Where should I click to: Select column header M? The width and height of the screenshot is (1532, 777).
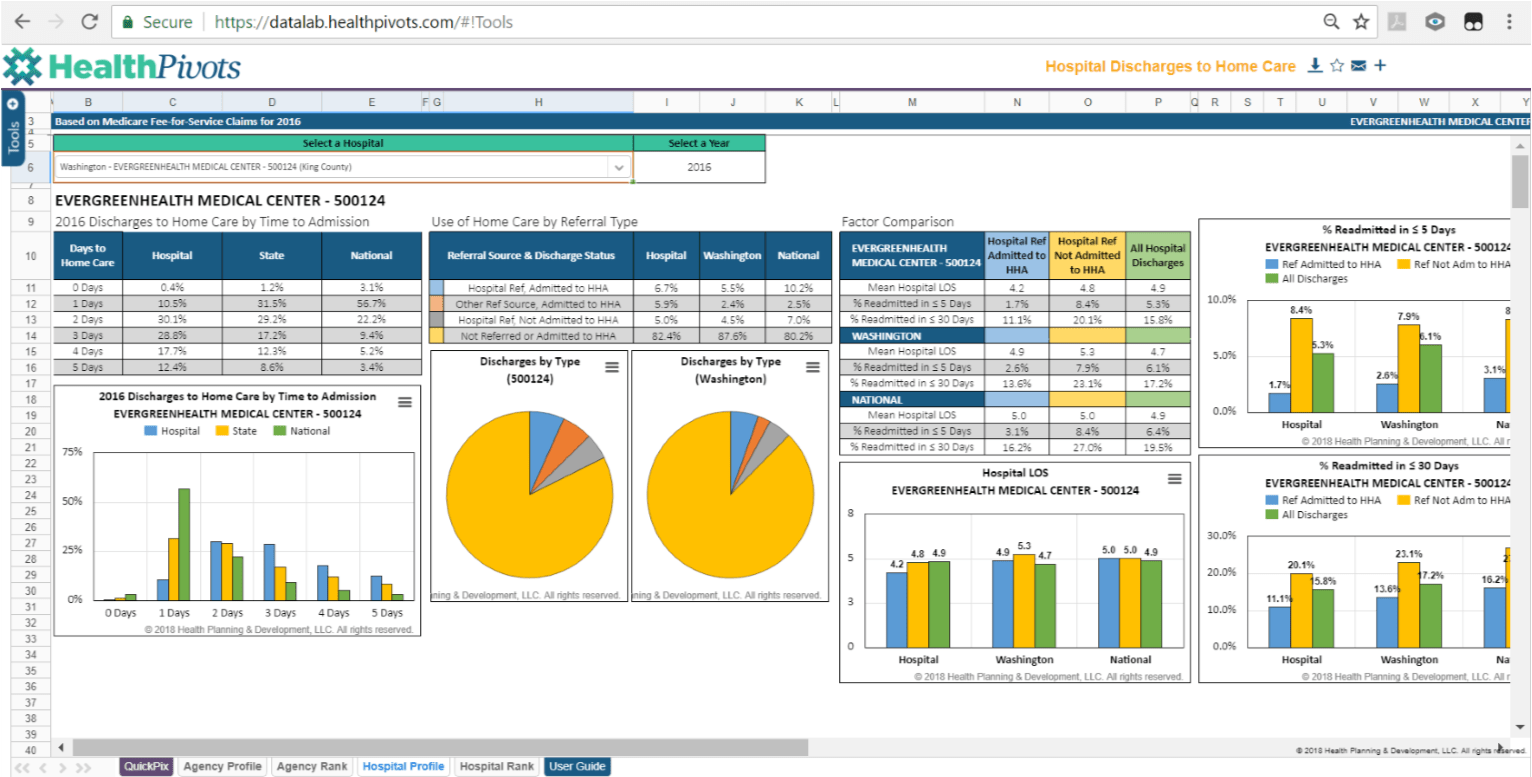[x=911, y=102]
